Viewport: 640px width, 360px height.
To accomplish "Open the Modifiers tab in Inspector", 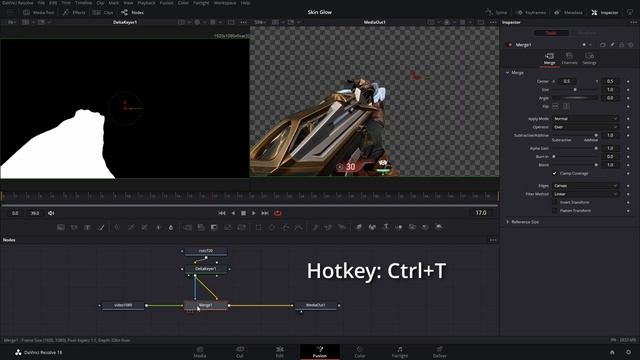I will [587, 33].
